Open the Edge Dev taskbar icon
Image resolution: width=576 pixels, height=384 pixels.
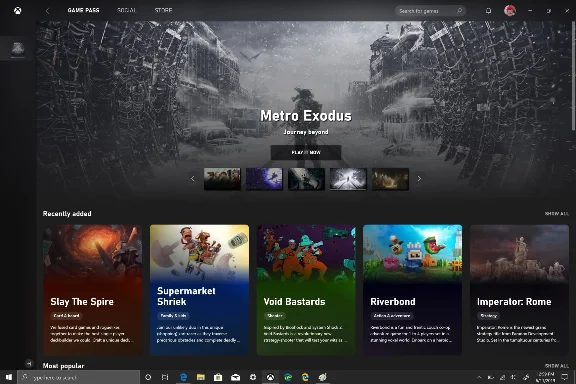tap(288, 377)
